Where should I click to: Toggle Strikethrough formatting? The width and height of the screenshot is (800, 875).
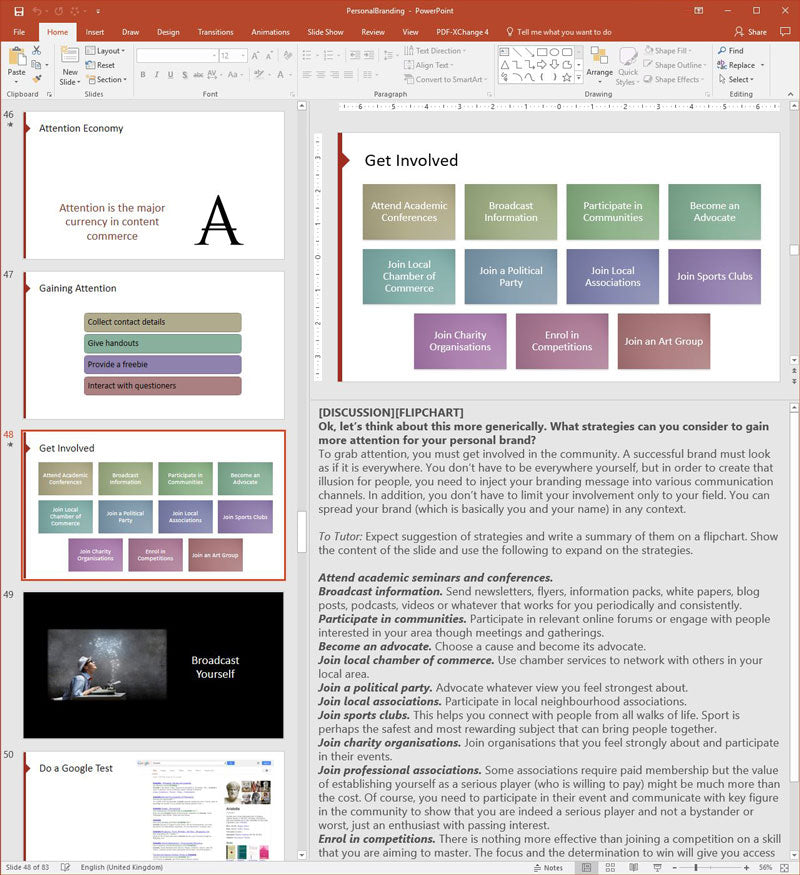click(198, 75)
